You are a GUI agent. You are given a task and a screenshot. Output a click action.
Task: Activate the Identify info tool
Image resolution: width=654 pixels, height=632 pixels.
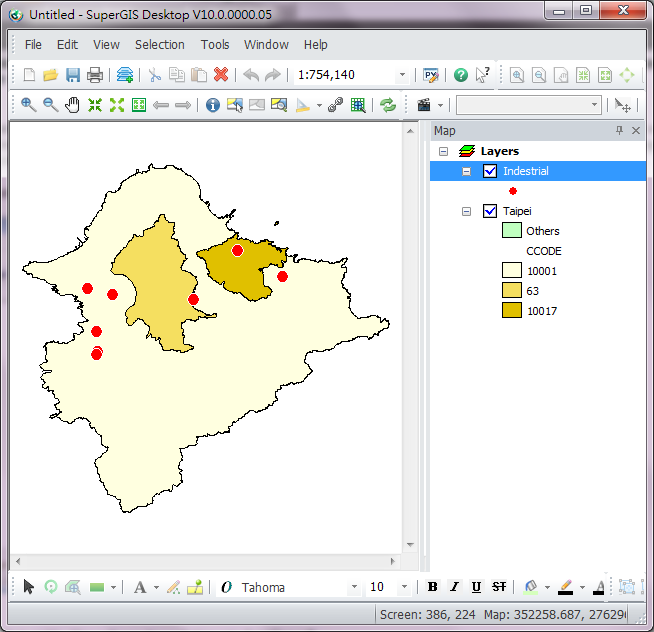[x=212, y=105]
